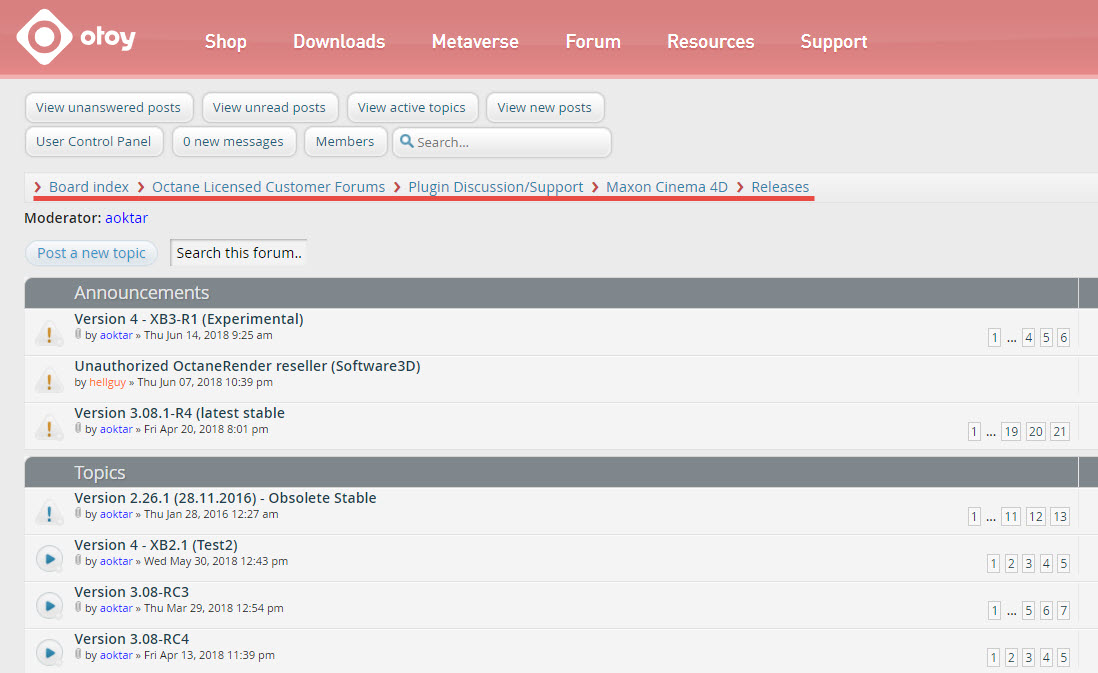The image size is (1098, 673).
Task: Open the User Control Panel
Action: click(x=94, y=141)
